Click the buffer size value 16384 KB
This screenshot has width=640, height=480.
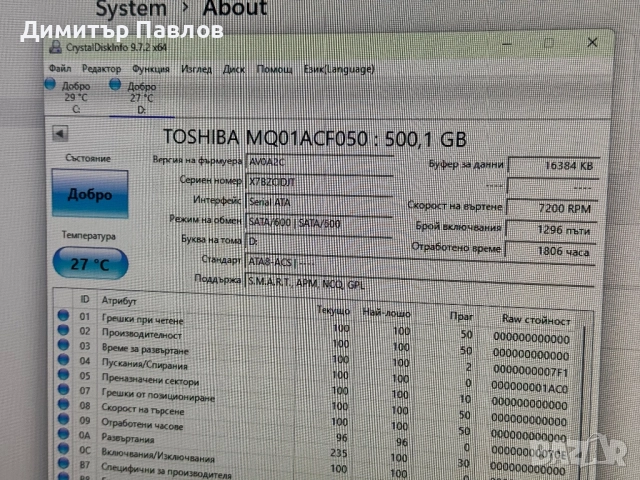pyautogui.click(x=554, y=166)
